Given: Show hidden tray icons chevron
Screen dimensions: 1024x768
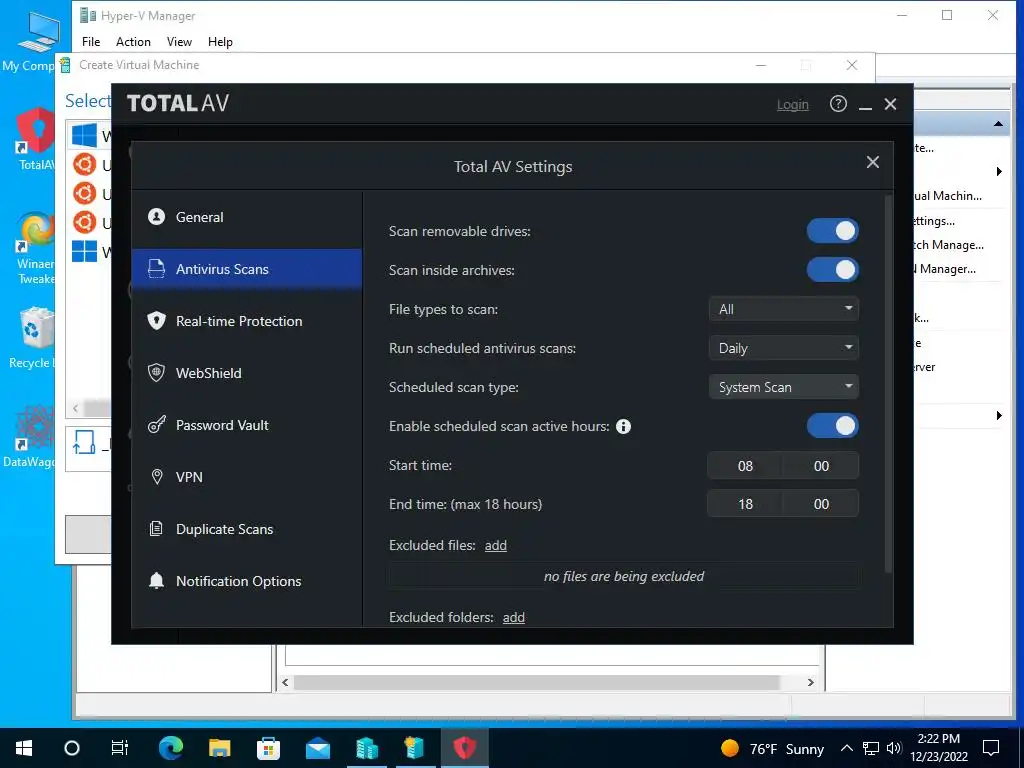Looking at the screenshot, I should point(846,748).
